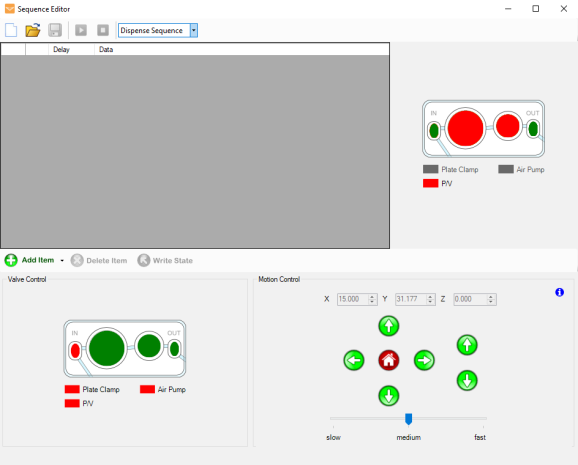Toggle P/V in Valve Control
The image size is (578, 465).
tap(79, 403)
